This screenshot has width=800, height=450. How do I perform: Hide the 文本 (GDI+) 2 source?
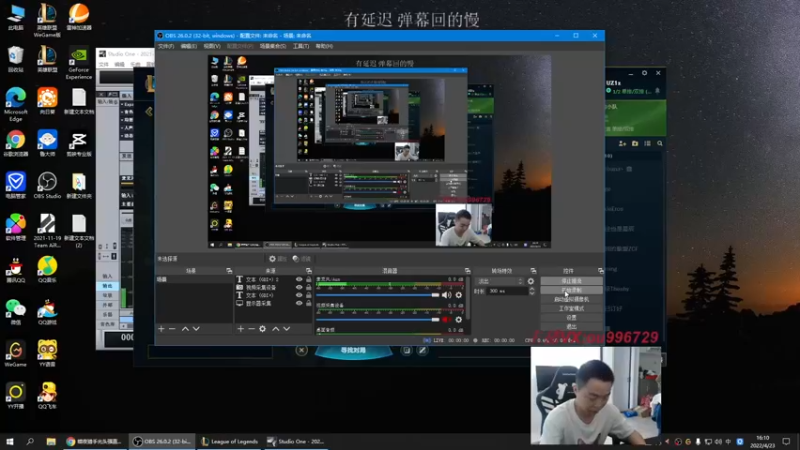299,280
